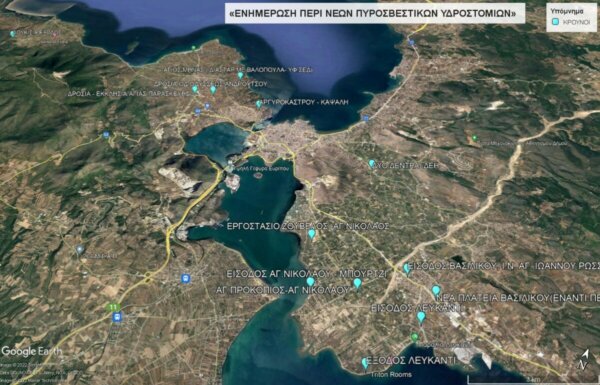This screenshot has width=600, height=385.
Task: Click the ΚΡΟΥΝΟΙ legend label
Action: coord(576,22)
